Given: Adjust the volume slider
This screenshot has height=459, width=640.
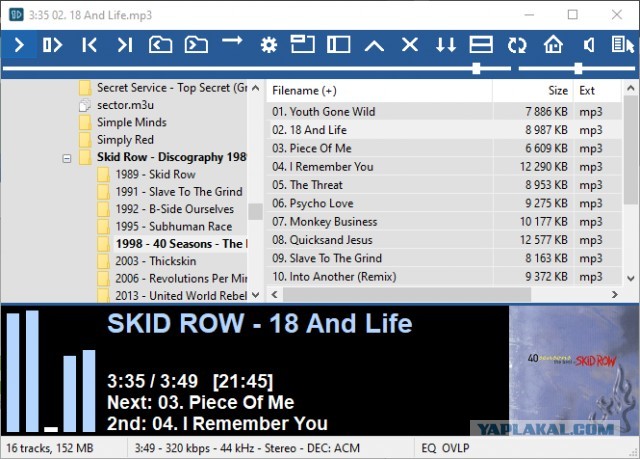Looking at the screenshot, I should click(577, 69).
